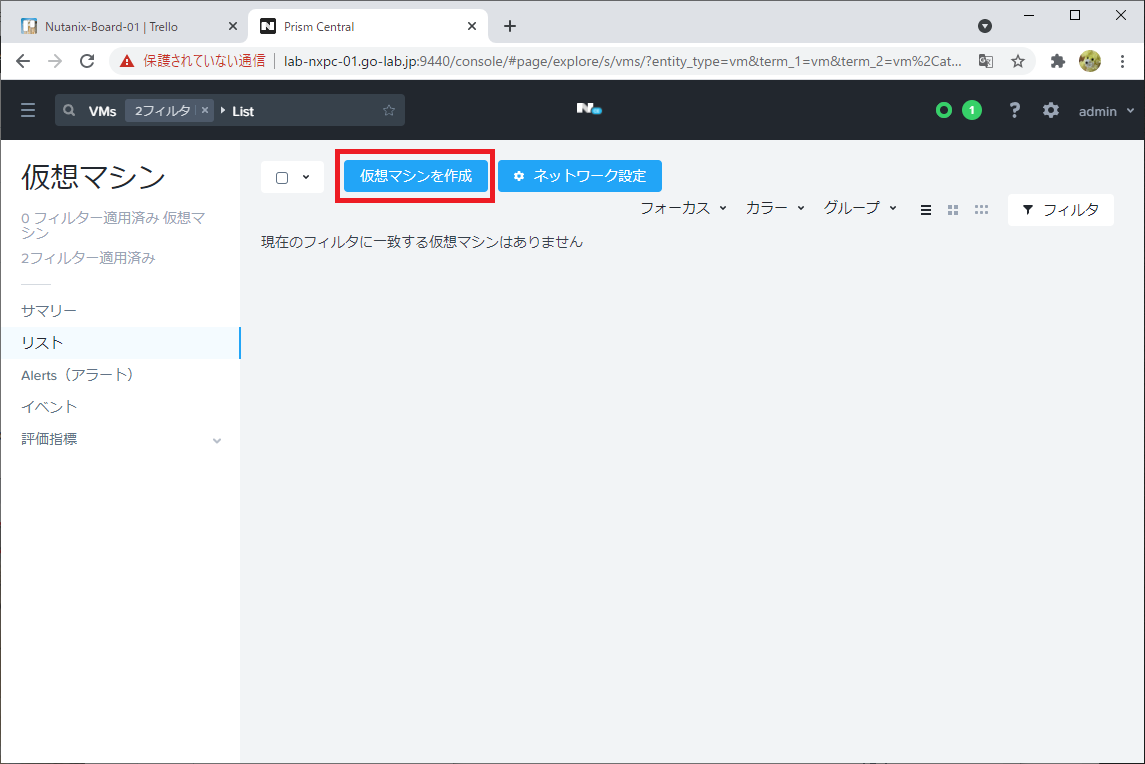Open the admin account dropdown

coord(1098,110)
